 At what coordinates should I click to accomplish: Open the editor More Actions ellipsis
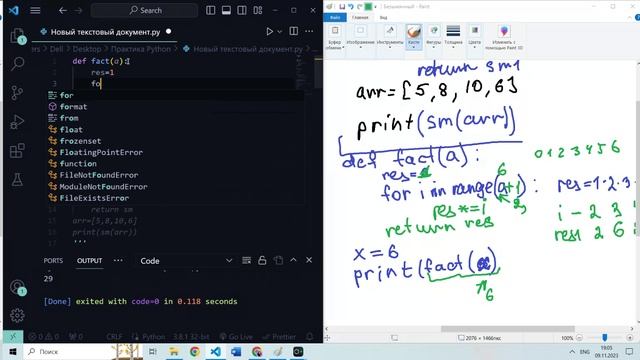point(309,31)
